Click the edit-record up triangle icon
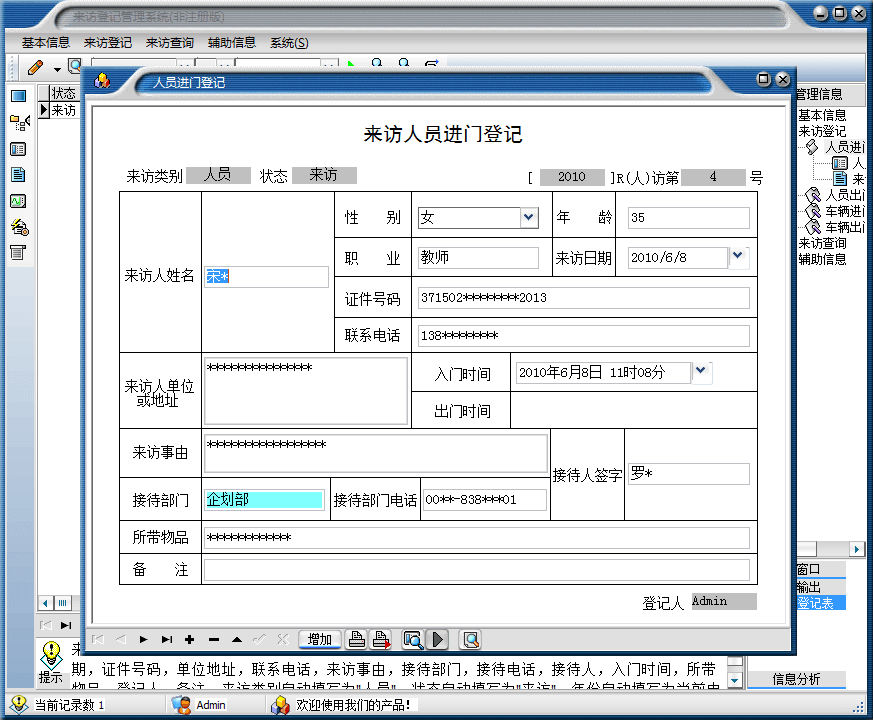873x720 pixels. [x=237, y=639]
